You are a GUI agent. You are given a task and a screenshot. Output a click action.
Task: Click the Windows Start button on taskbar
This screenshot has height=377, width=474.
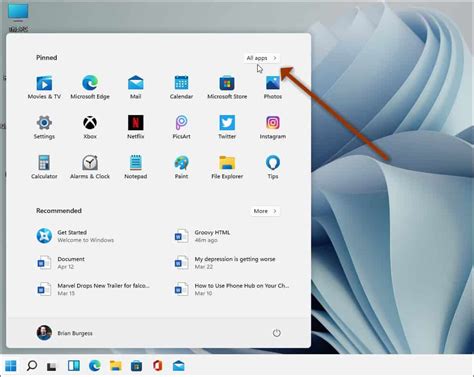[x=11, y=366]
